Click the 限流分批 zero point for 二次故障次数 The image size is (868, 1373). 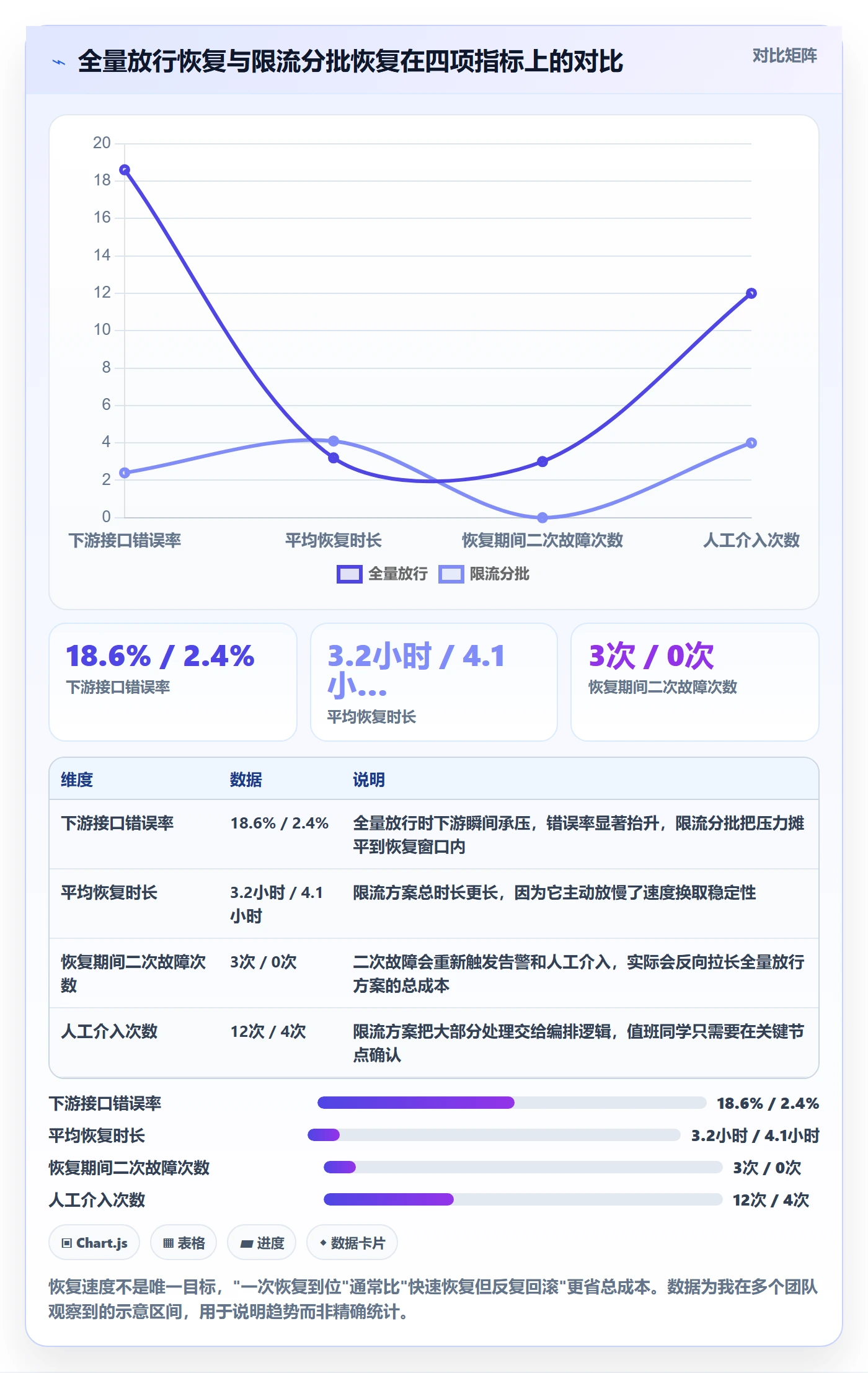click(x=542, y=517)
